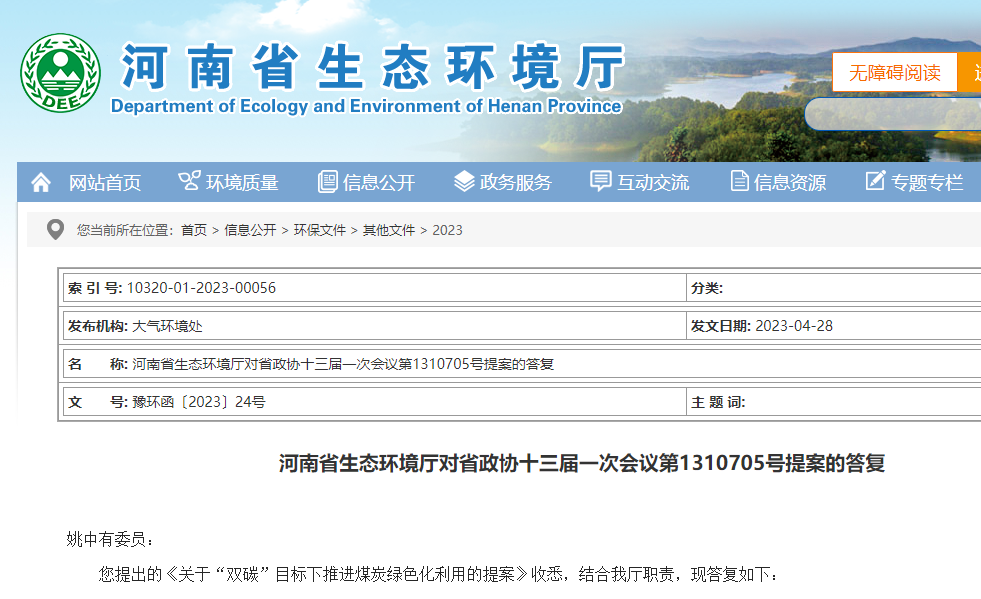The height and width of the screenshot is (599, 981).
Task: Go to 首页 in the breadcrumb
Action: click(194, 230)
